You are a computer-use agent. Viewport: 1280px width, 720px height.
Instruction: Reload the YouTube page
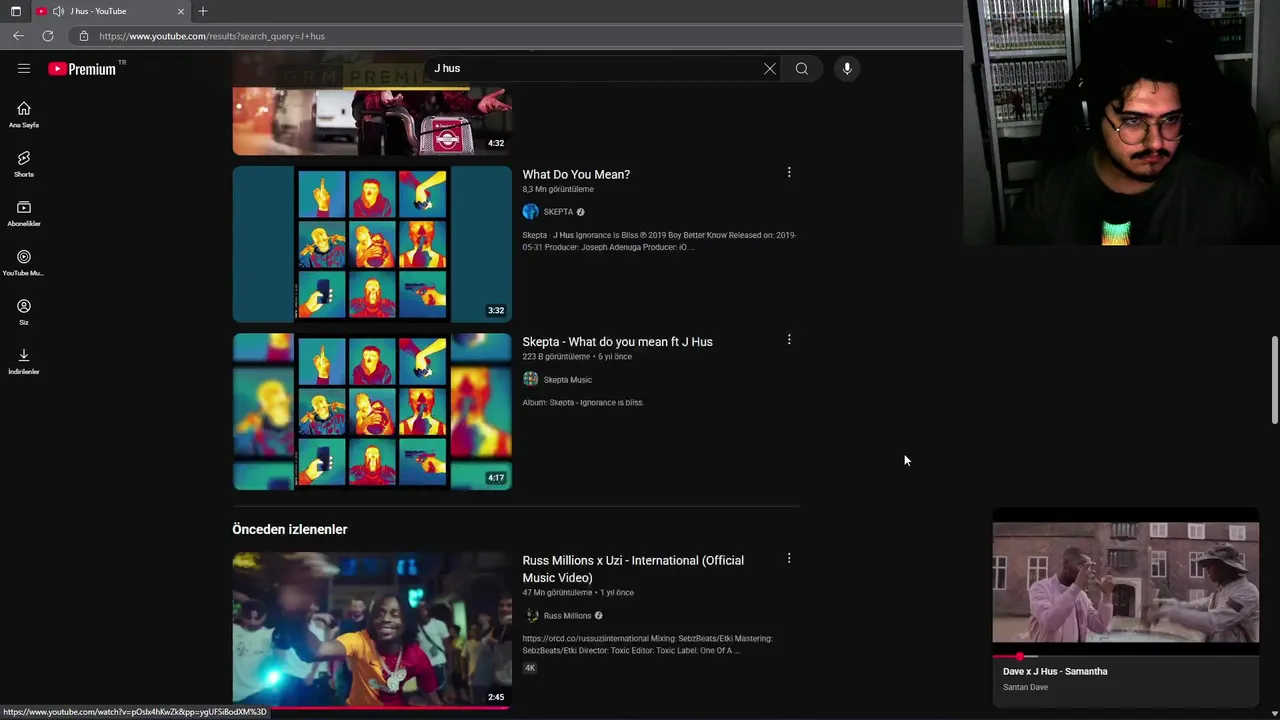pyautogui.click(x=47, y=36)
